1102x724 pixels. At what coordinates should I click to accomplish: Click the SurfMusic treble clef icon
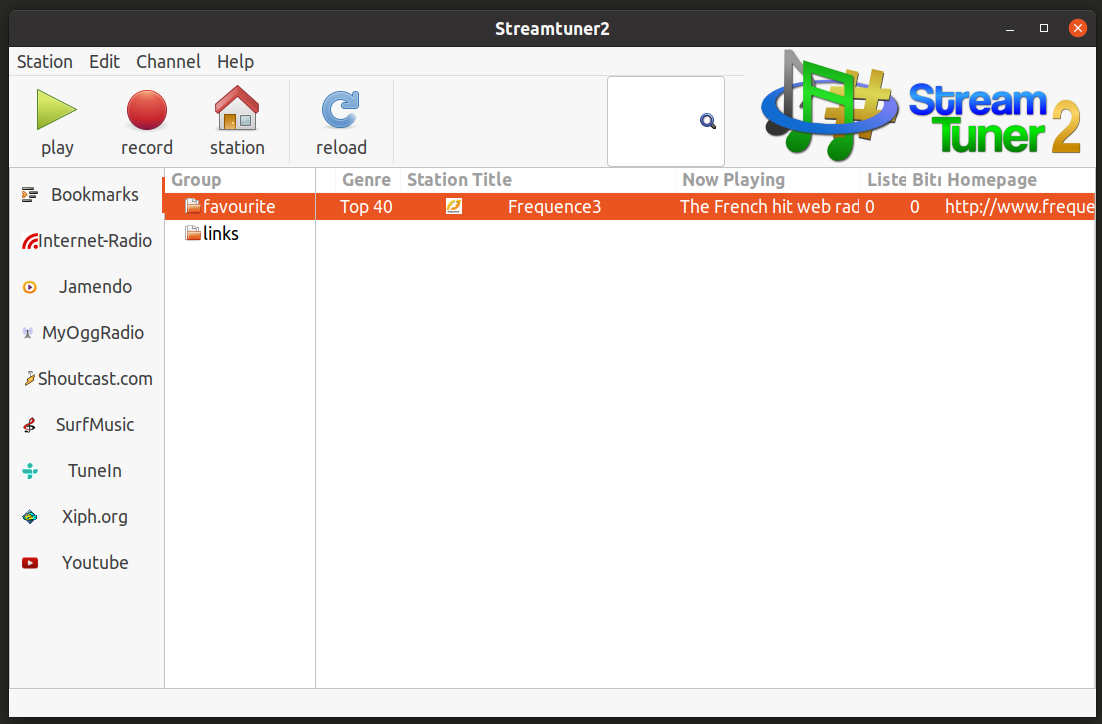click(x=30, y=425)
